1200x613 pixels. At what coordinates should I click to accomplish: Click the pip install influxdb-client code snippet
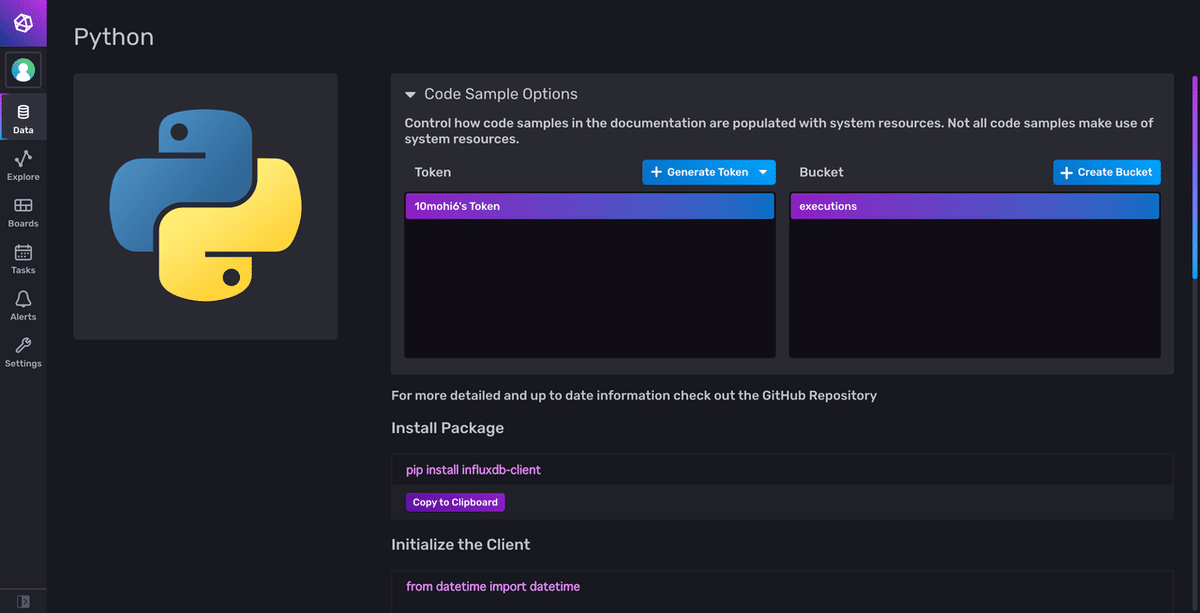click(473, 469)
